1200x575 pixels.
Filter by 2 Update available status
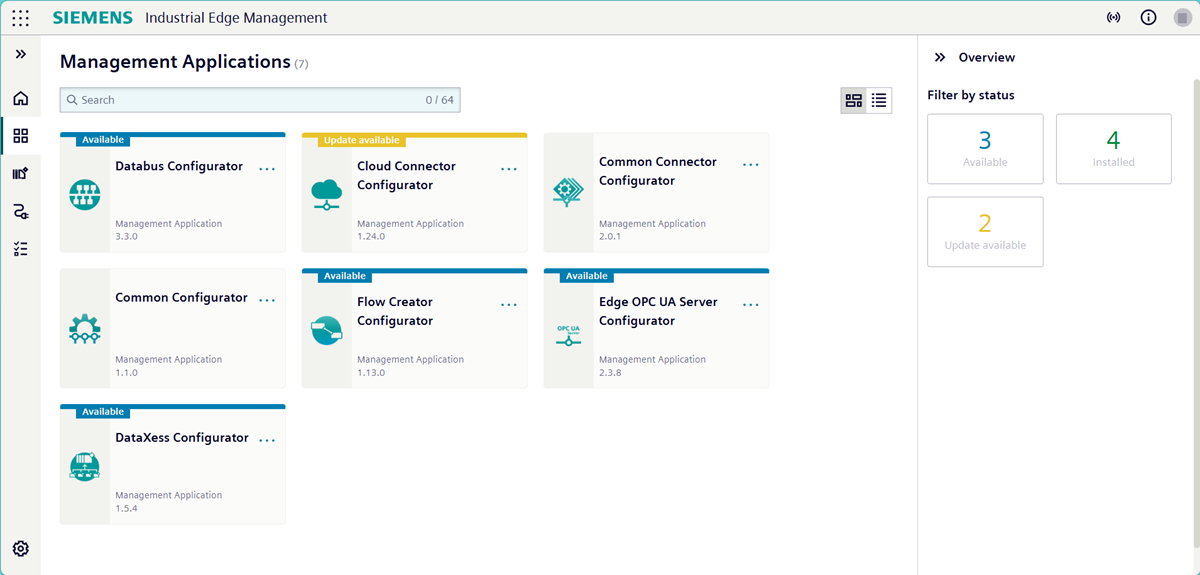(985, 232)
